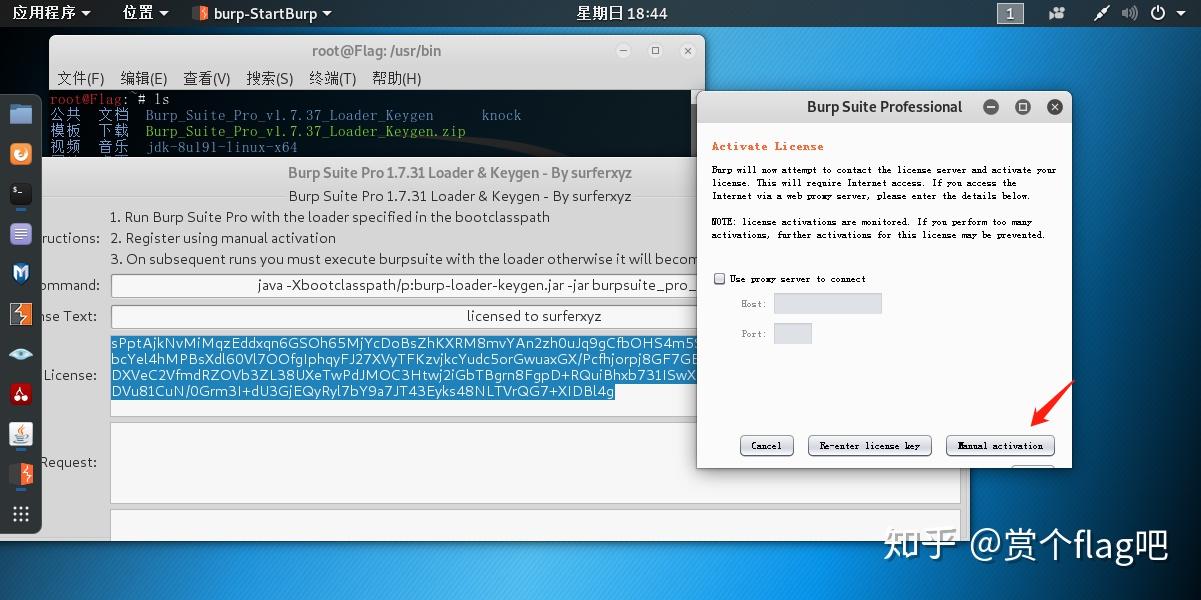Click the power icon in top bar
1201x600 pixels.
(1158, 13)
